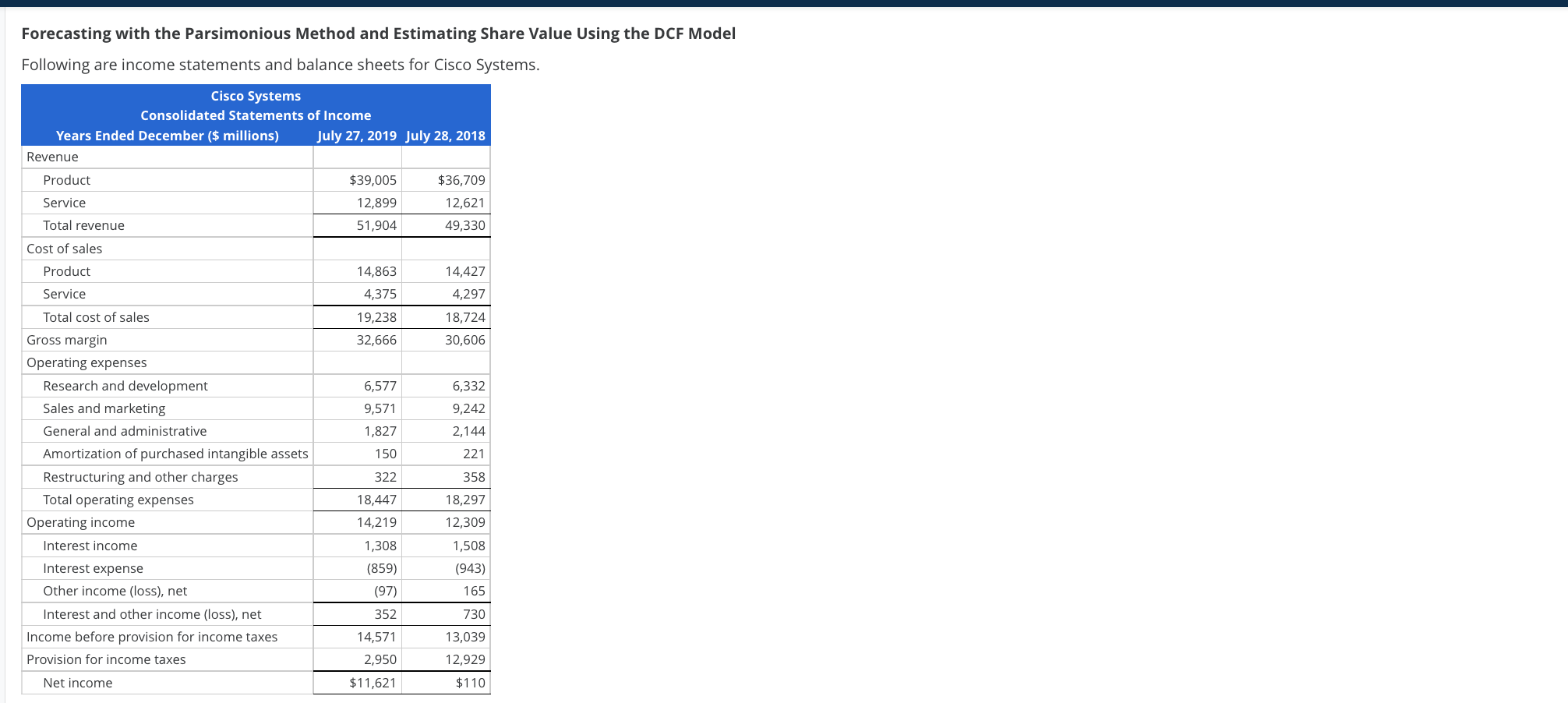Select the Total cost of sales value 19,238
This screenshot has width=1568, height=703.
coord(379,317)
